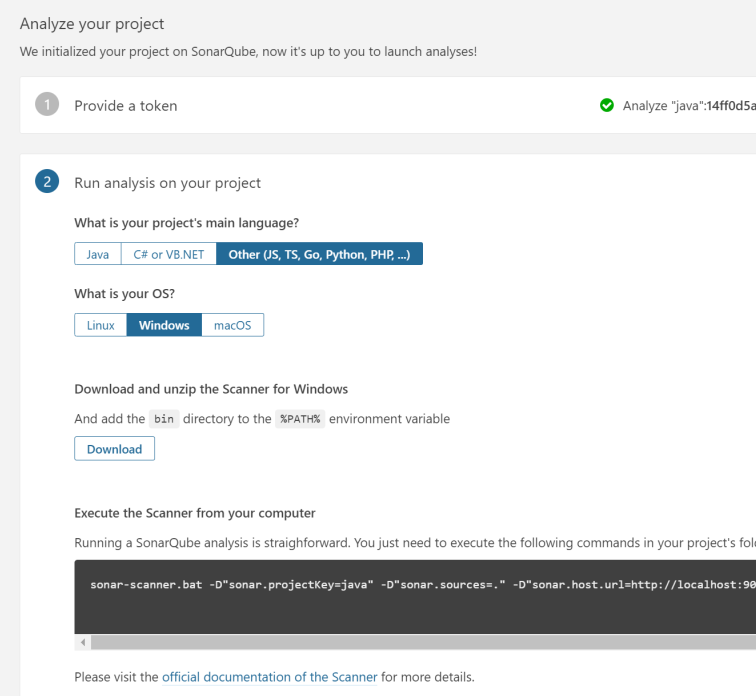Select Other (JS, TS, Go, Python, PHP) language
This screenshot has width=756, height=696.
point(319,254)
